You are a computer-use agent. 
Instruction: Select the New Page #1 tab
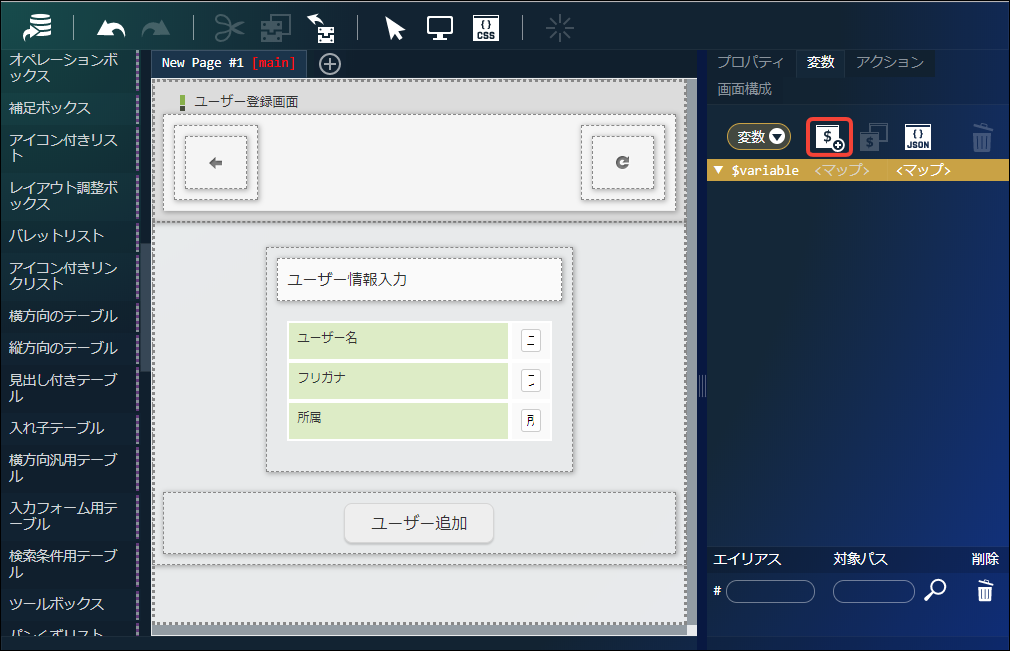coord(228,63)
